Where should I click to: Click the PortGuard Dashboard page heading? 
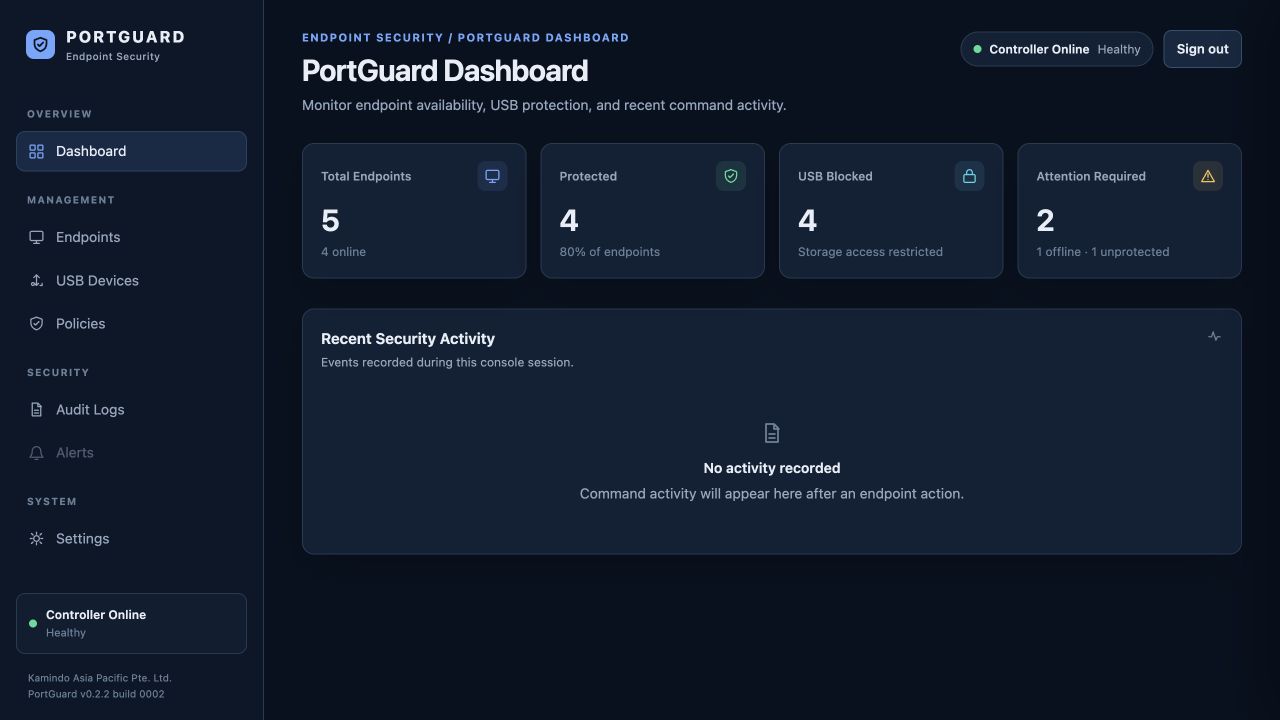(x=445, y=71)
